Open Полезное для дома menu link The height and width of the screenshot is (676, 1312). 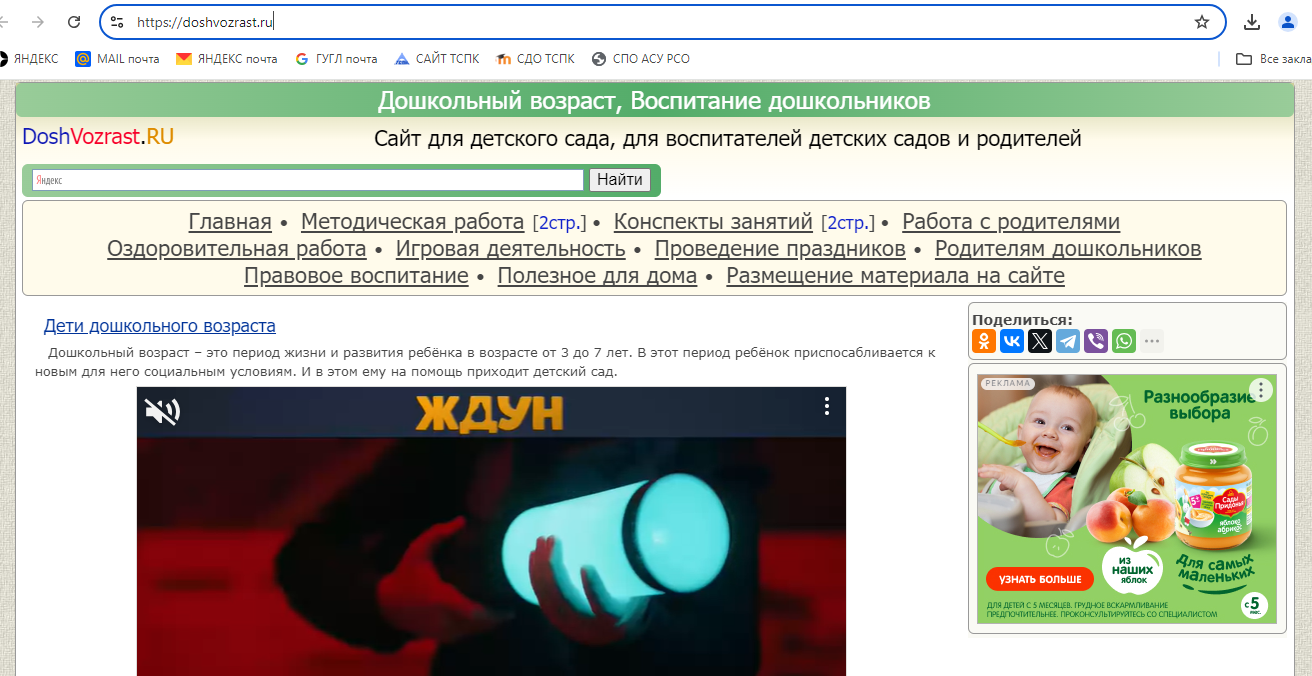[597, 276]
